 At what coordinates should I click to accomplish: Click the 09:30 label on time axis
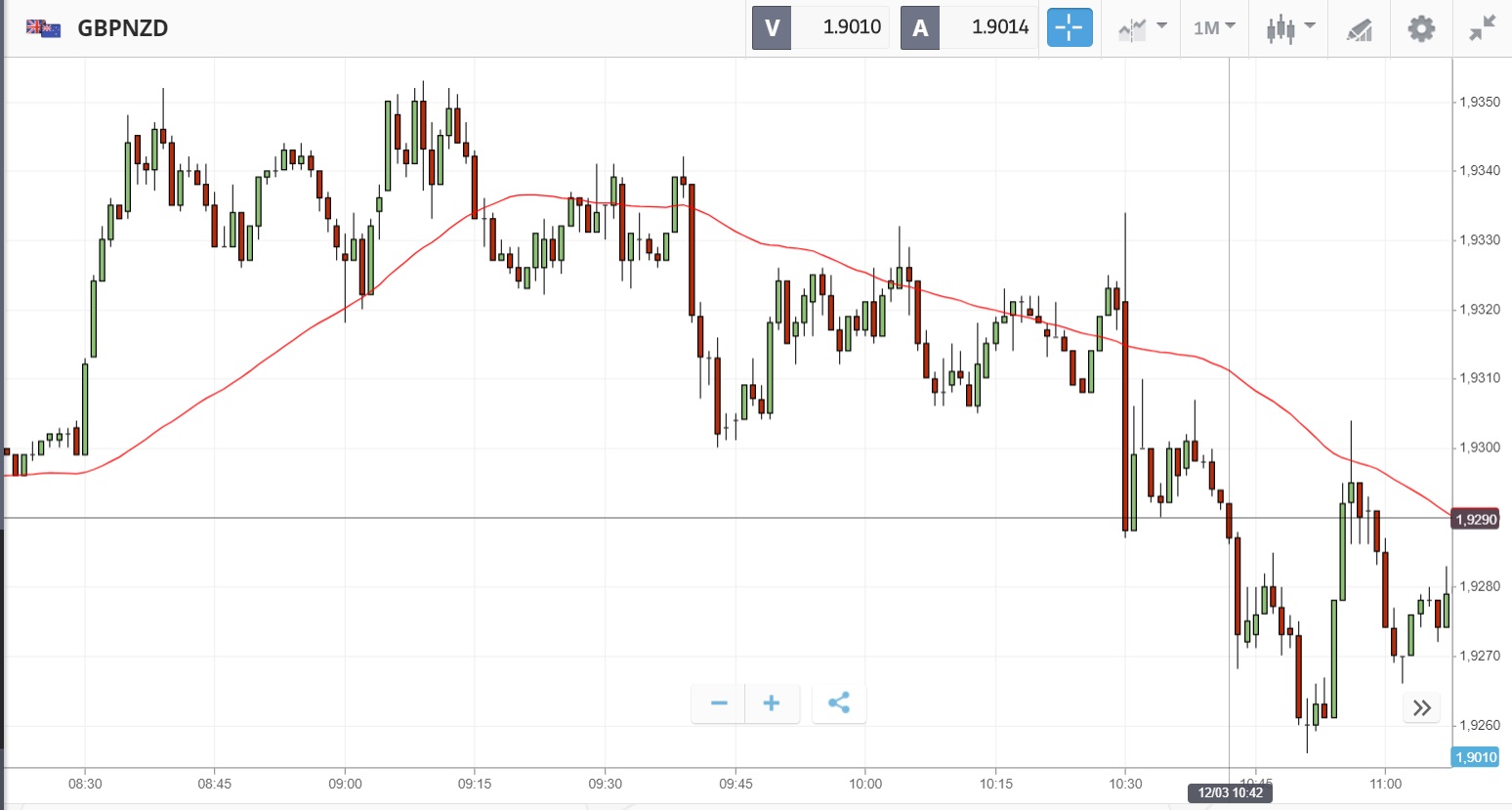606,784
